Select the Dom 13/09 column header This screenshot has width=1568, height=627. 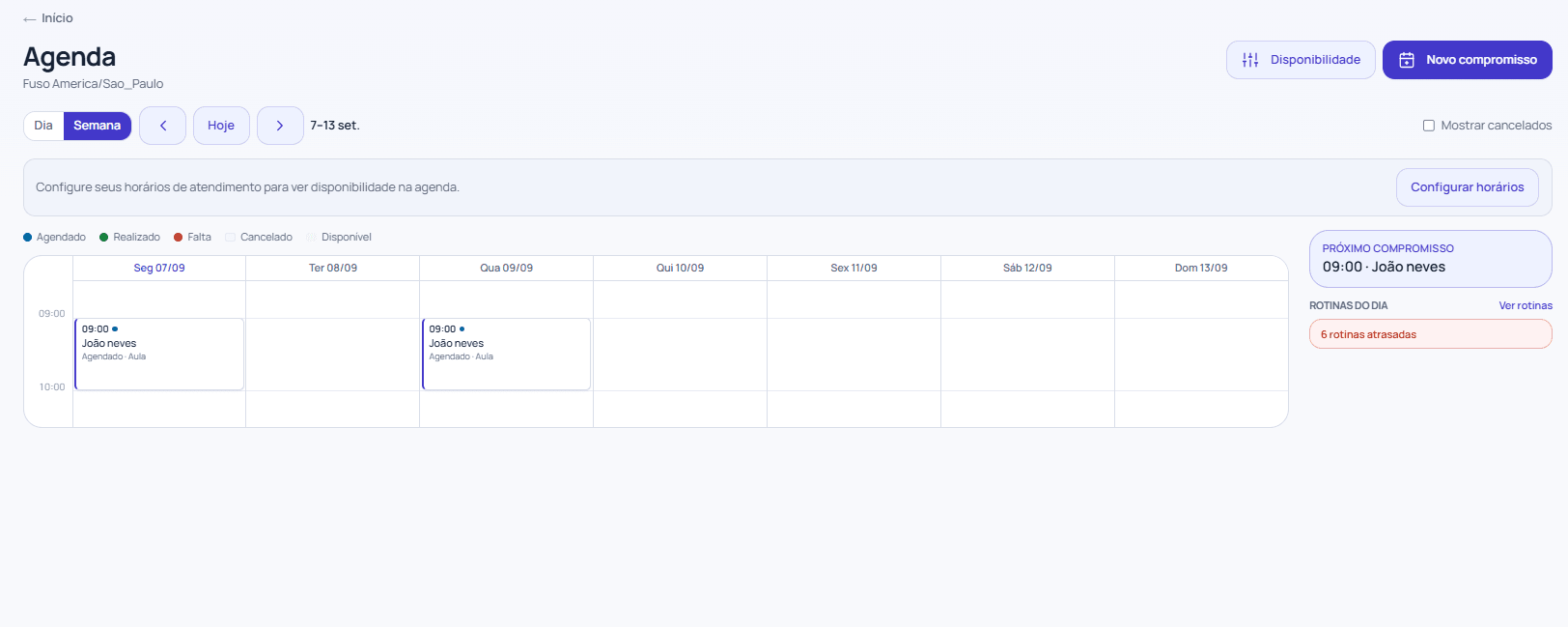coord(1201,269)
